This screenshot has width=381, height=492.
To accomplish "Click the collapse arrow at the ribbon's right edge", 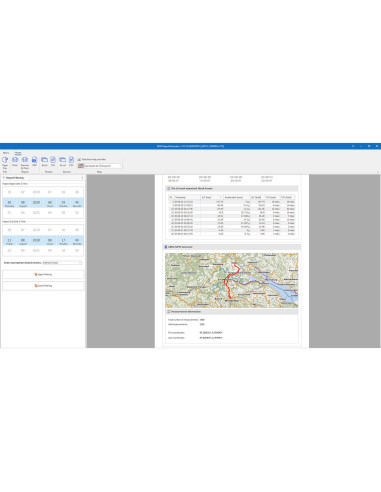I will point(378,172).
